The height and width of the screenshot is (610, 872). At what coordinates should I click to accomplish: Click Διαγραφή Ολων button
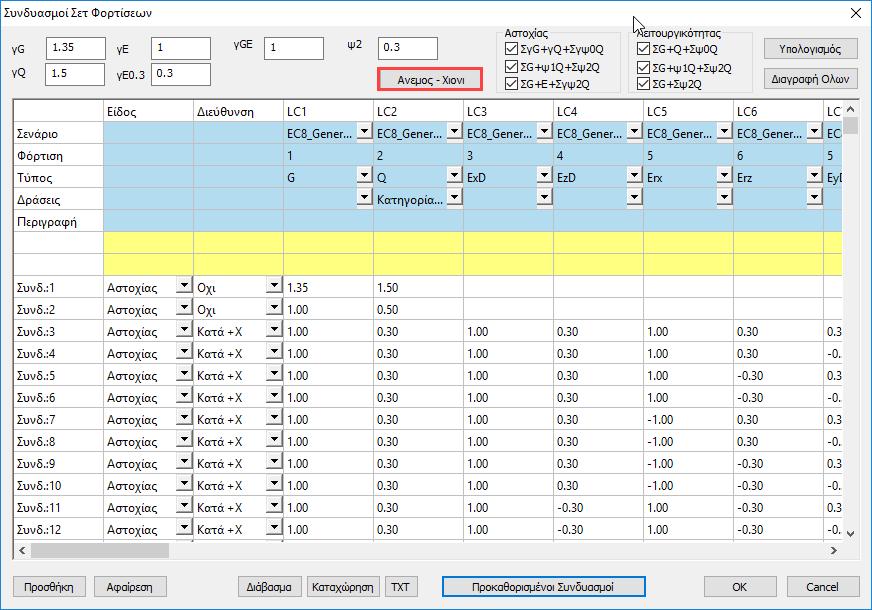810,79
